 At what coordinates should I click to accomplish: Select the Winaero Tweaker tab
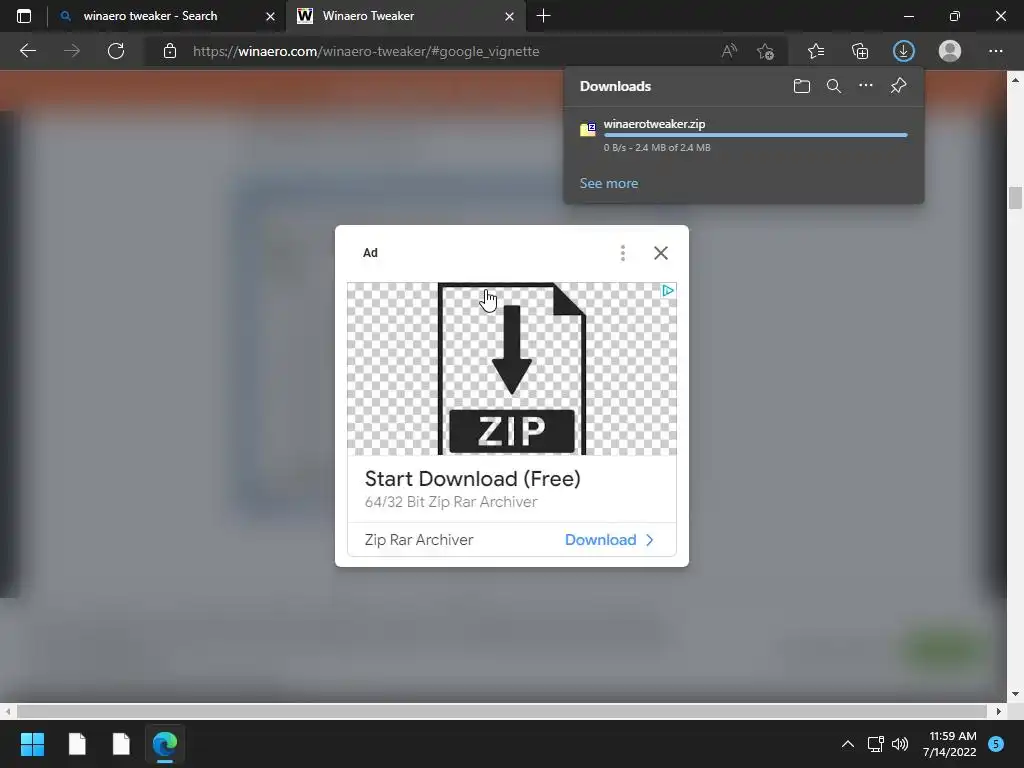[405, 16]
